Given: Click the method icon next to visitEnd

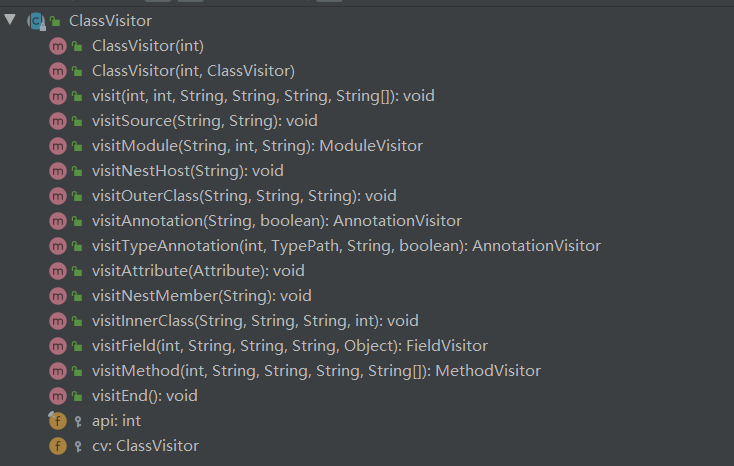Looking at the screenshot, I should point(57,396).
